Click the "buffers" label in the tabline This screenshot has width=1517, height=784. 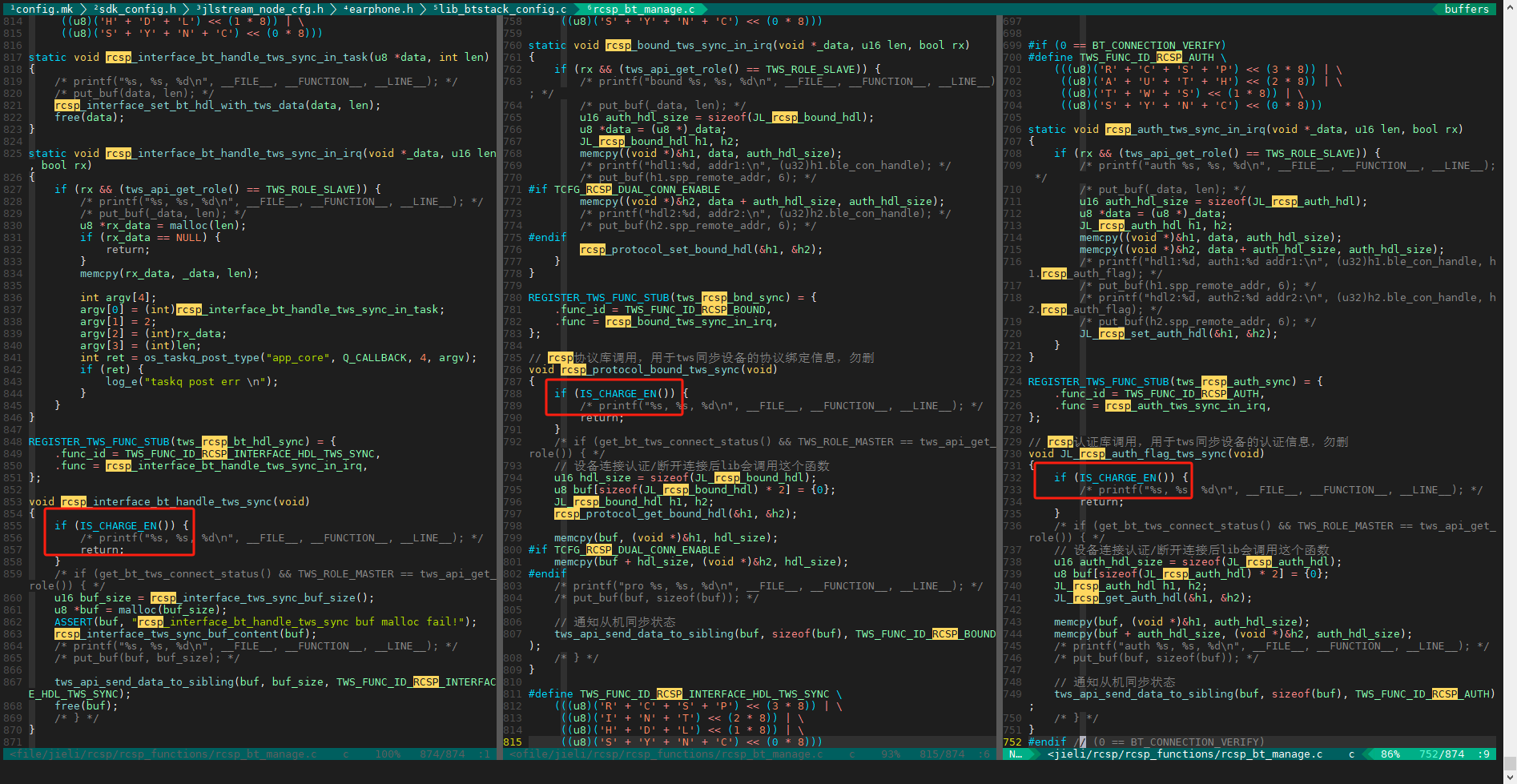click(1467, 9)
